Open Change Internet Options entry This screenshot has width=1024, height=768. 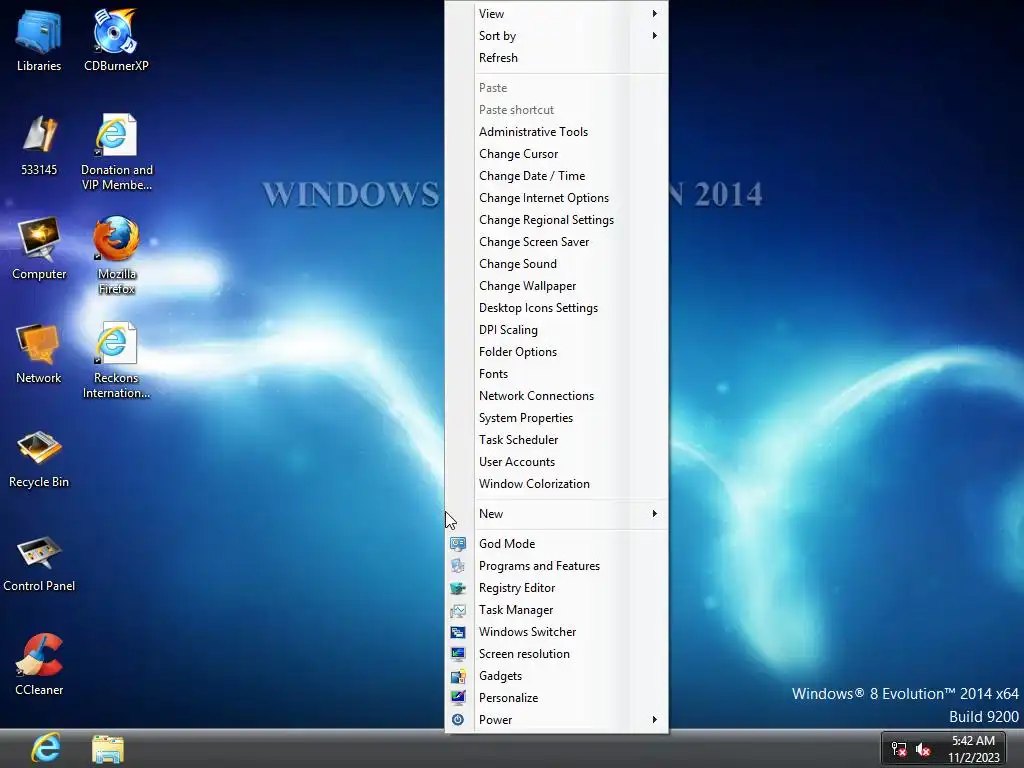coord(556,198)
